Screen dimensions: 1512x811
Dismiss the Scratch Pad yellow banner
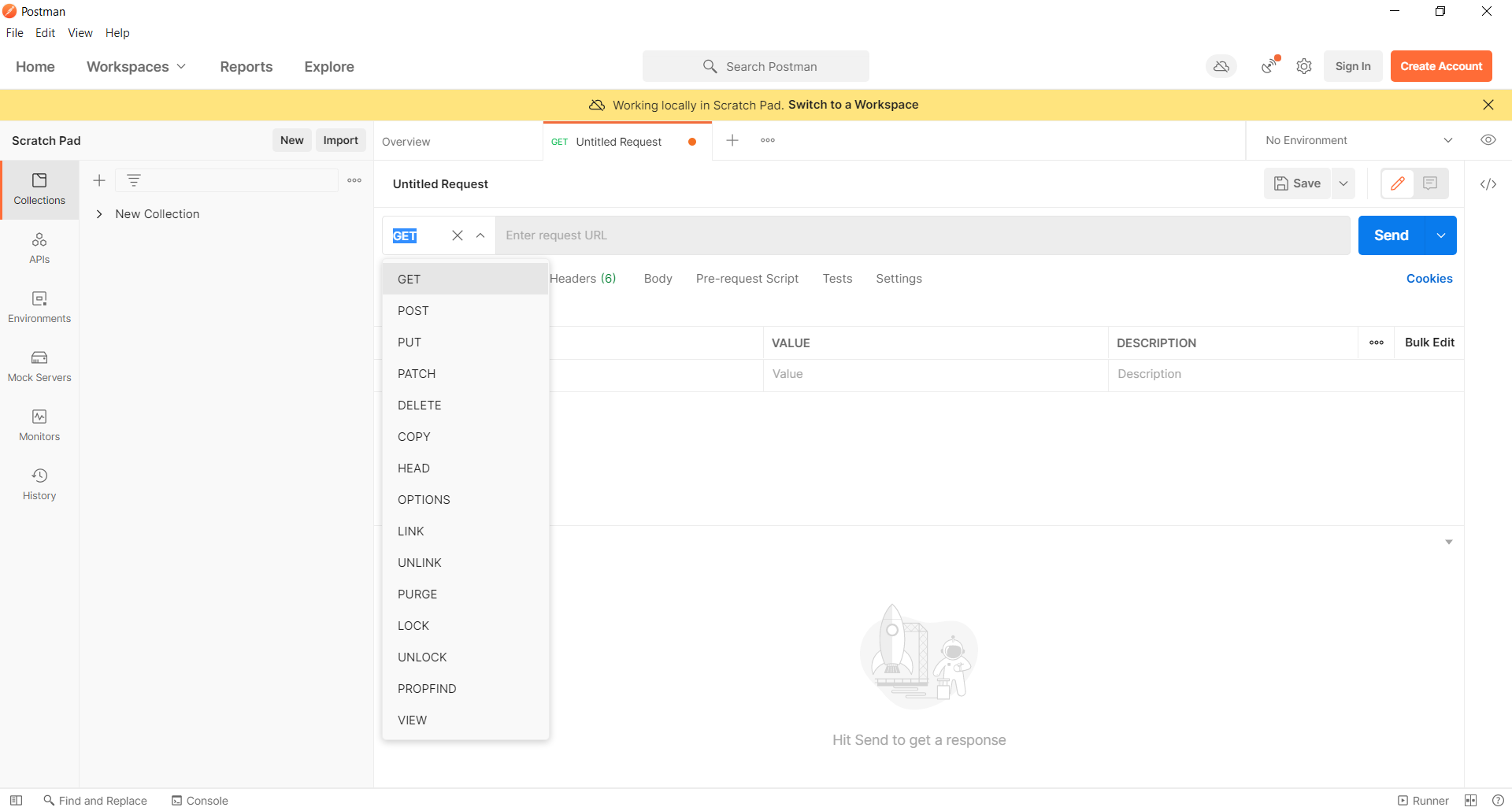click(x=1488, y=105)
